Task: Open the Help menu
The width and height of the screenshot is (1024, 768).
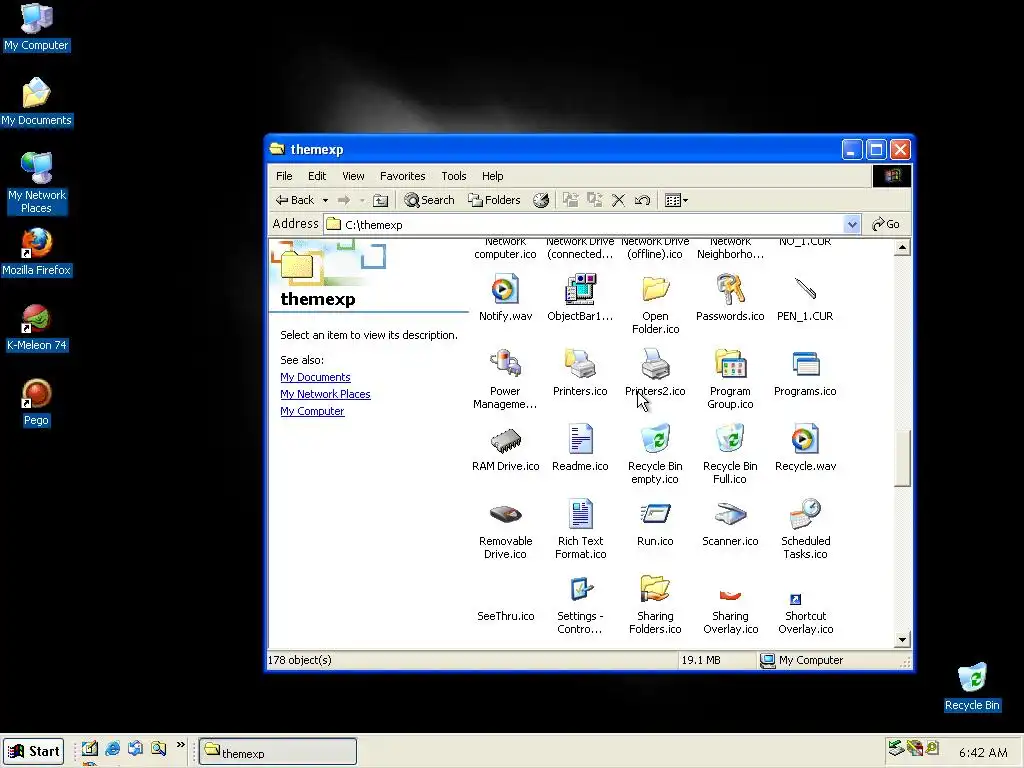Action: (x=492, y=176)
